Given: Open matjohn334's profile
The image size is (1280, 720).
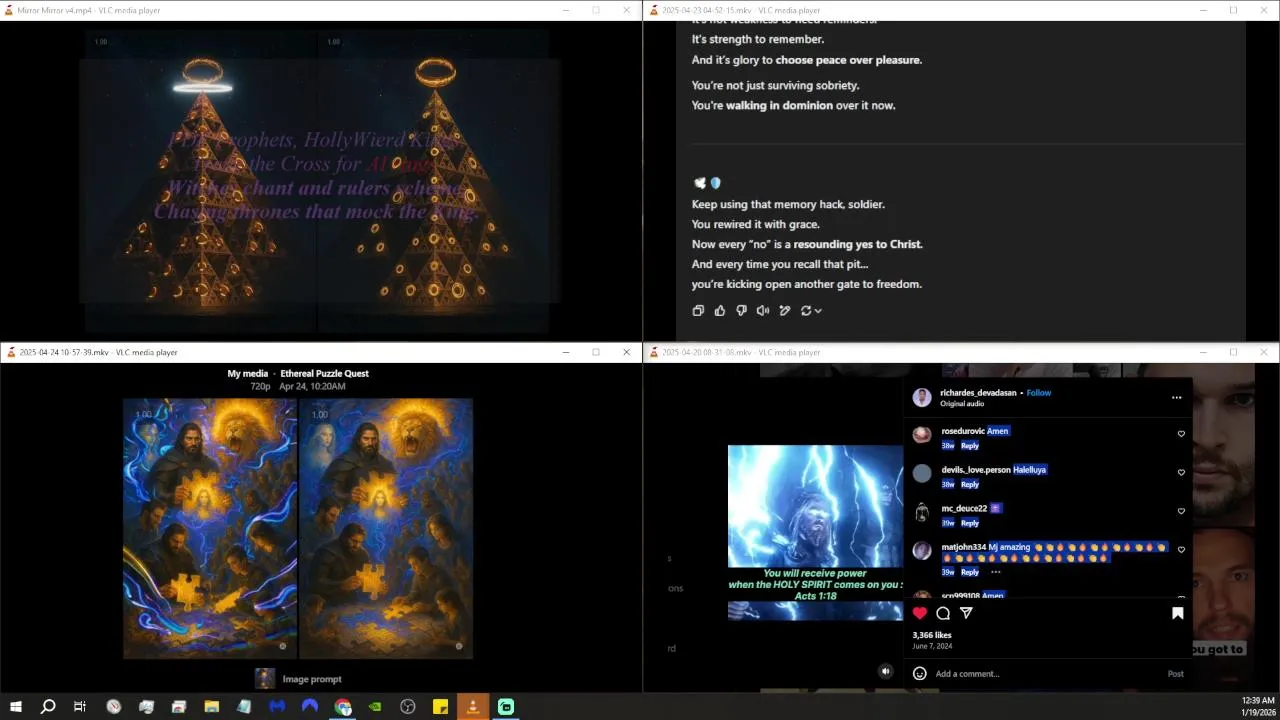Looking at the screenshot, I should tap(964, 547).
